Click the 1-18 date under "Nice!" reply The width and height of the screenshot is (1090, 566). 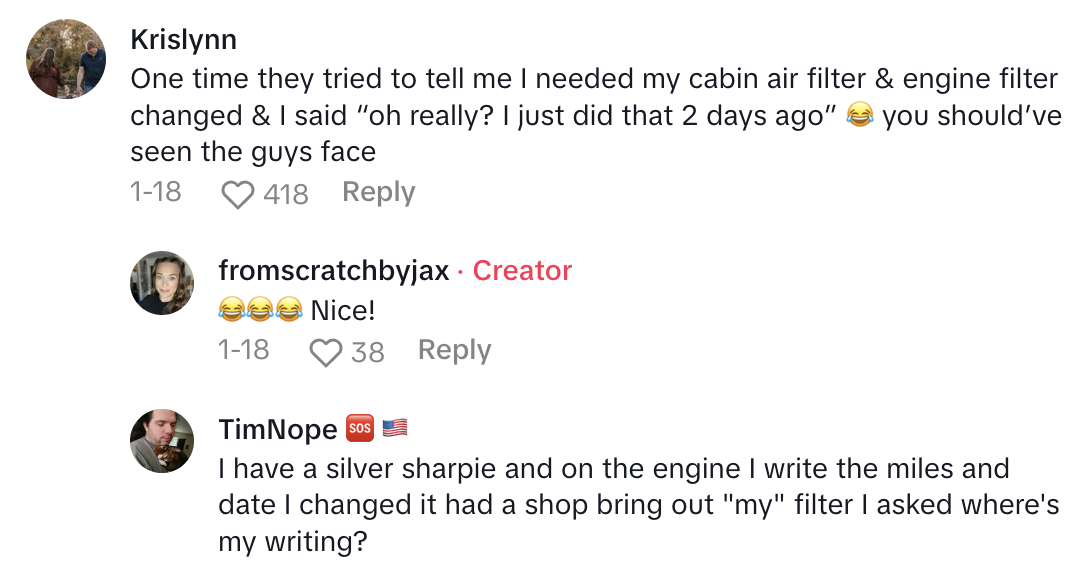click(244, 350)
